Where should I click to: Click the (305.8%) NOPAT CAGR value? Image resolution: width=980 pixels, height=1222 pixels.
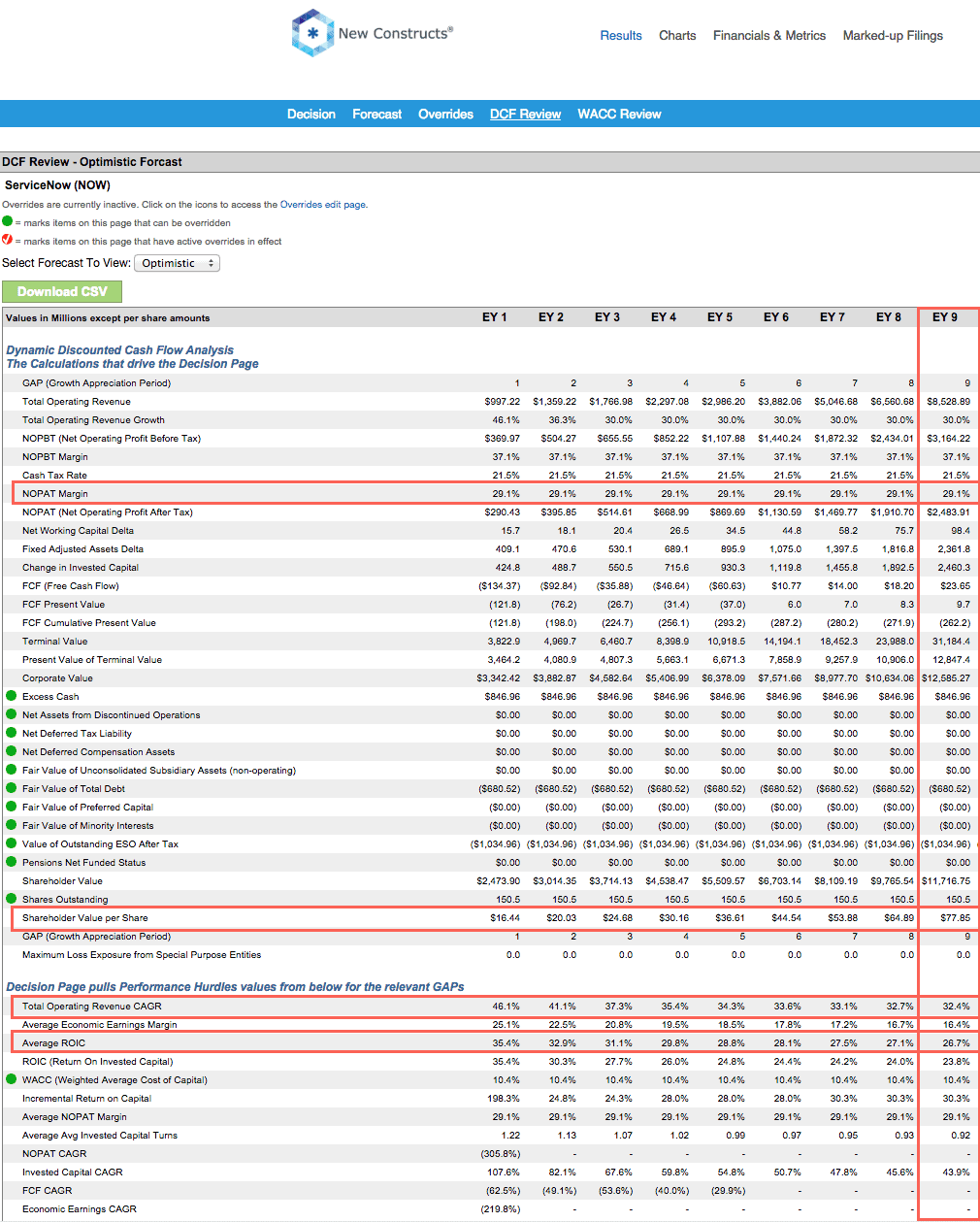tap(501, 1154)
